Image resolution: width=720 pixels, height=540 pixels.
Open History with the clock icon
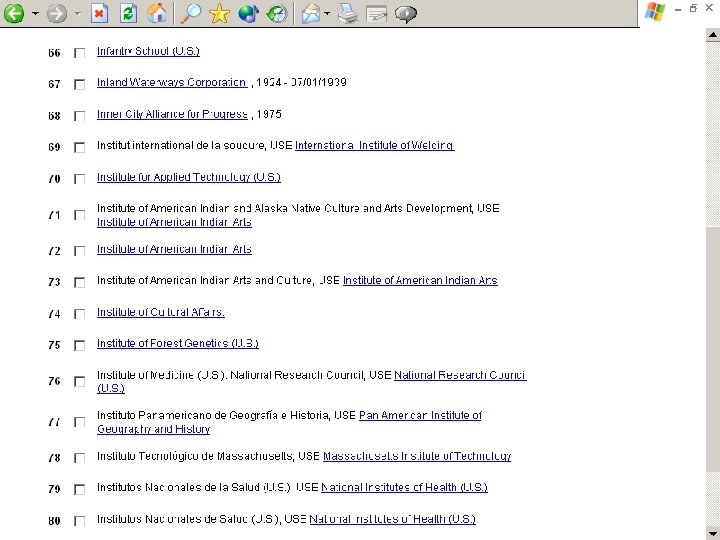(x=277, y=13)
